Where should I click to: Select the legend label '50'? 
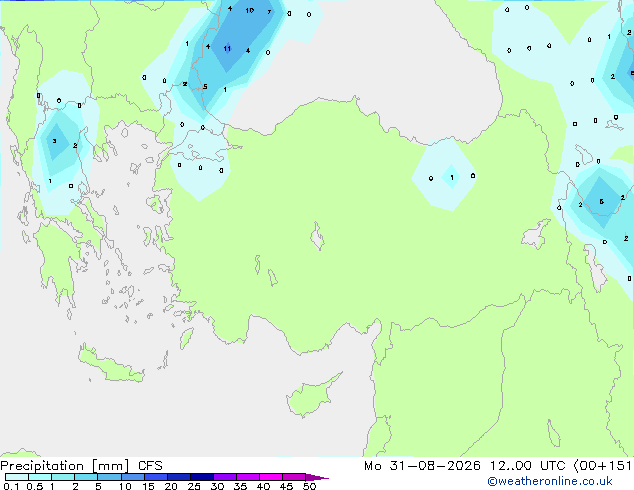(309, 486)
